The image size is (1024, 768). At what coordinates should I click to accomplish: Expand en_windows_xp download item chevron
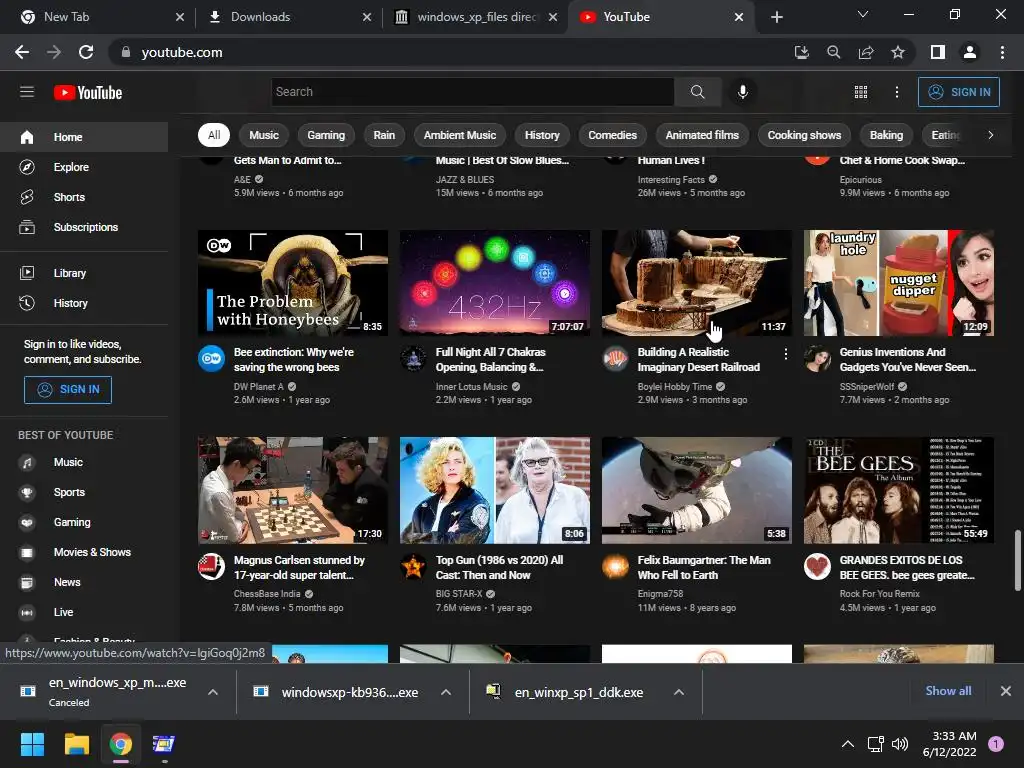point(213,692)
